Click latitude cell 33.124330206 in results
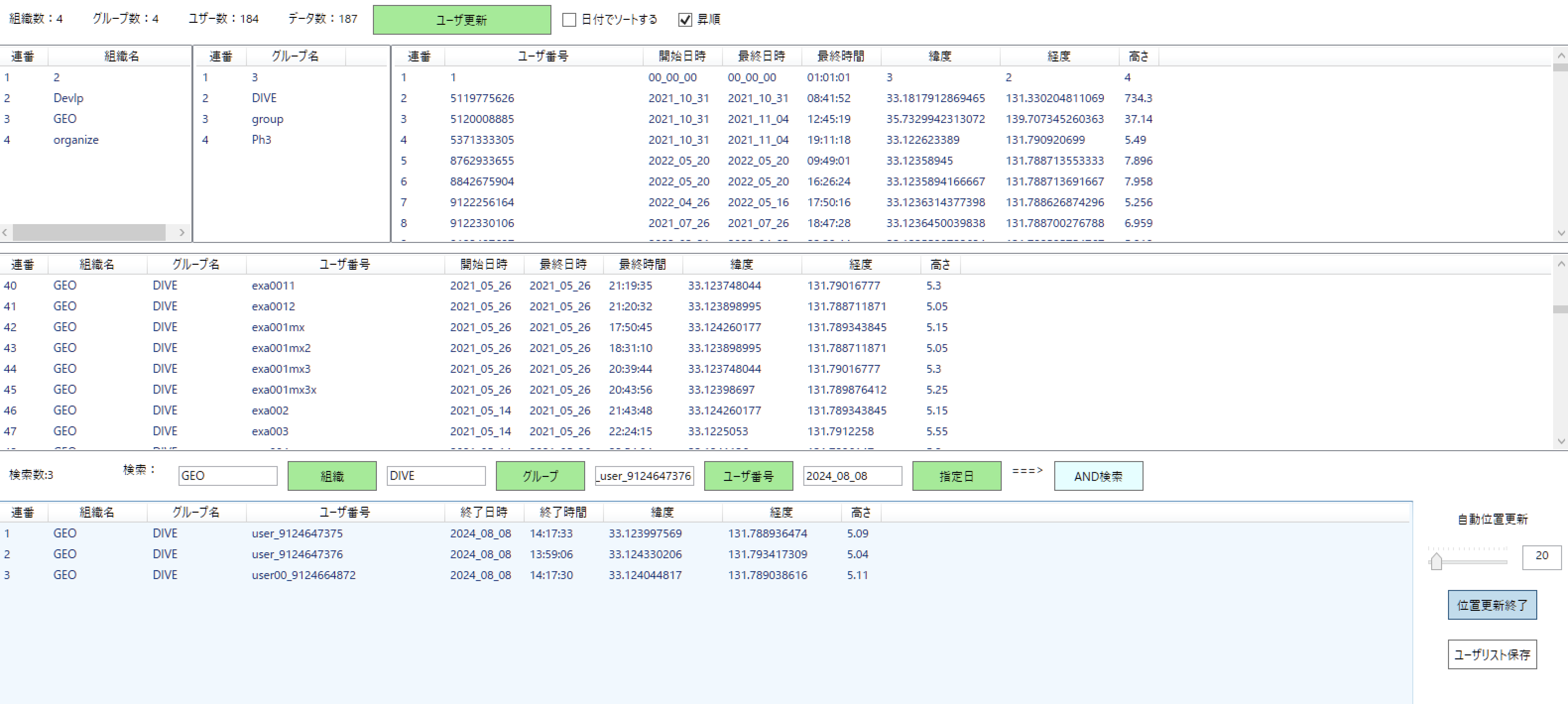 [x=645, y=554]
